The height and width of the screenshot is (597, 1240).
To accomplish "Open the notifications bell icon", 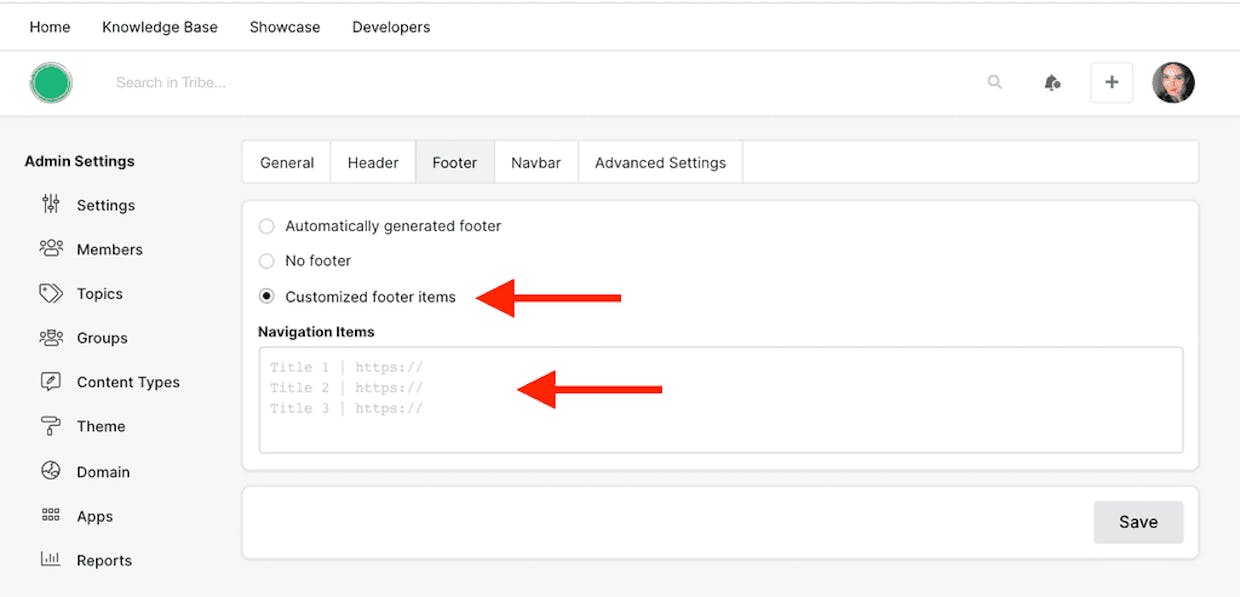I will tap(1052, 83).
